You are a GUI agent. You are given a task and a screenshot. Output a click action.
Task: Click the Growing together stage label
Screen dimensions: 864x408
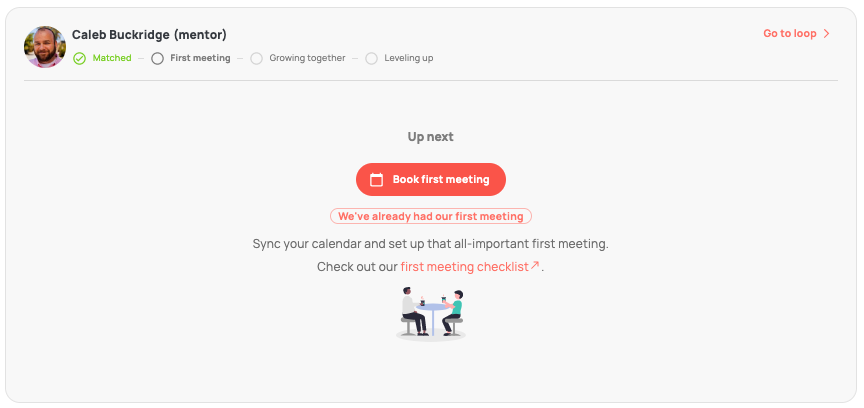click(307, 58)
